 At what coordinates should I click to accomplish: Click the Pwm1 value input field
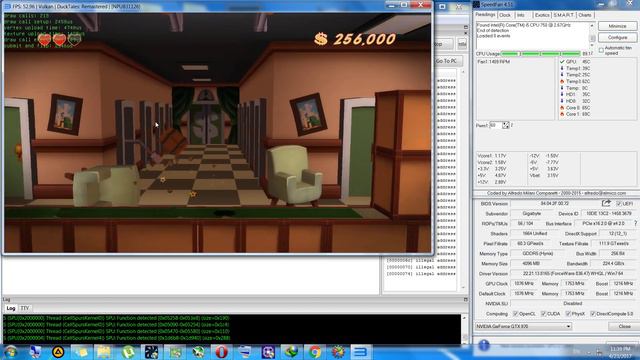496,125
